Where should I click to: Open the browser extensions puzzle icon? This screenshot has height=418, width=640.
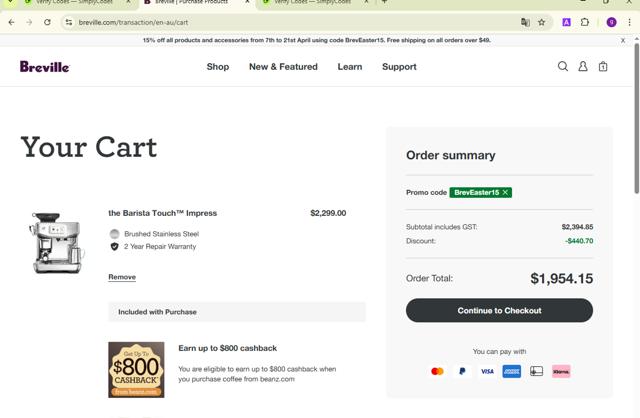pos(586,22)
